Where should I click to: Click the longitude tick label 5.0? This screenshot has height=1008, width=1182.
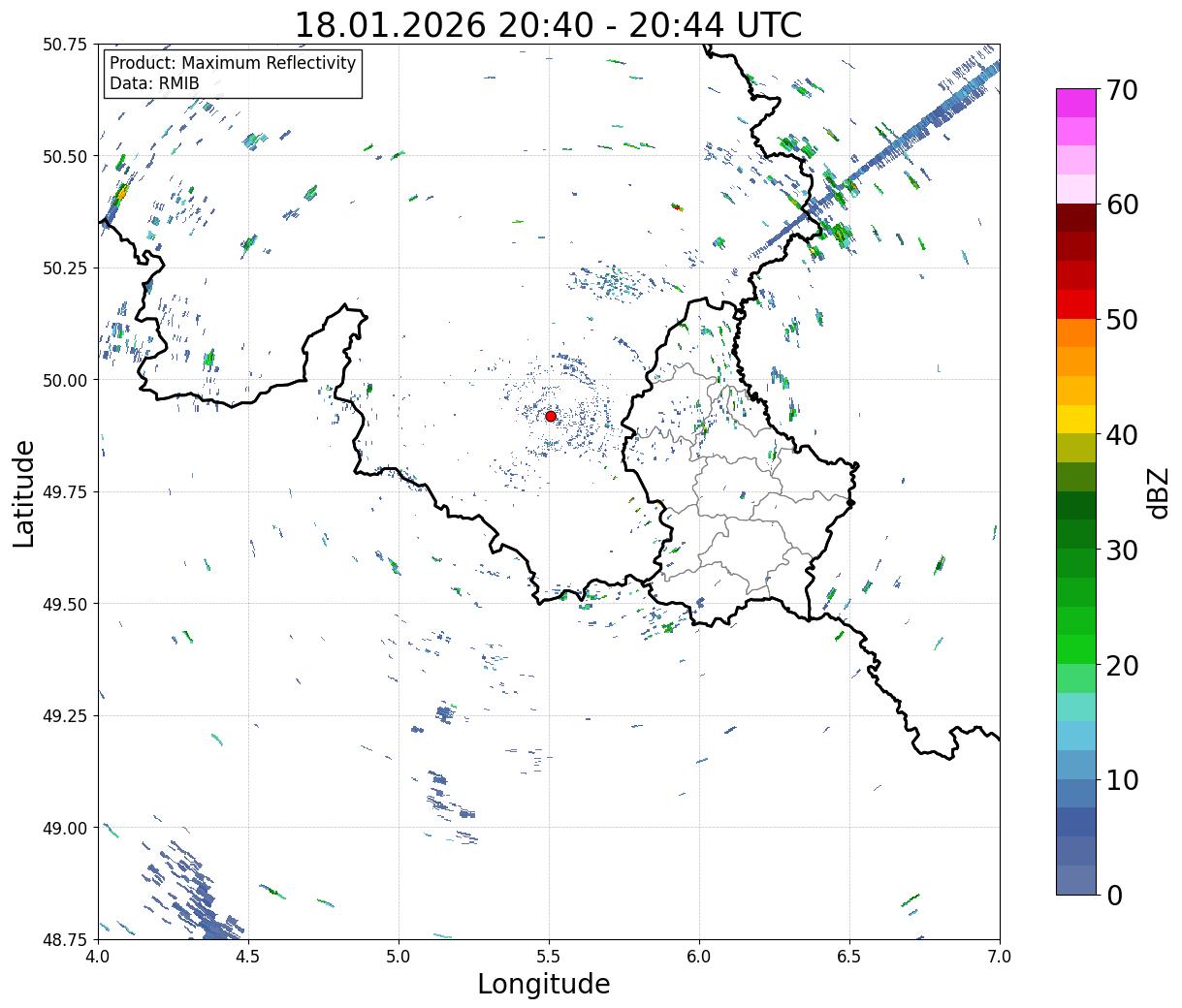coord(399,957)
